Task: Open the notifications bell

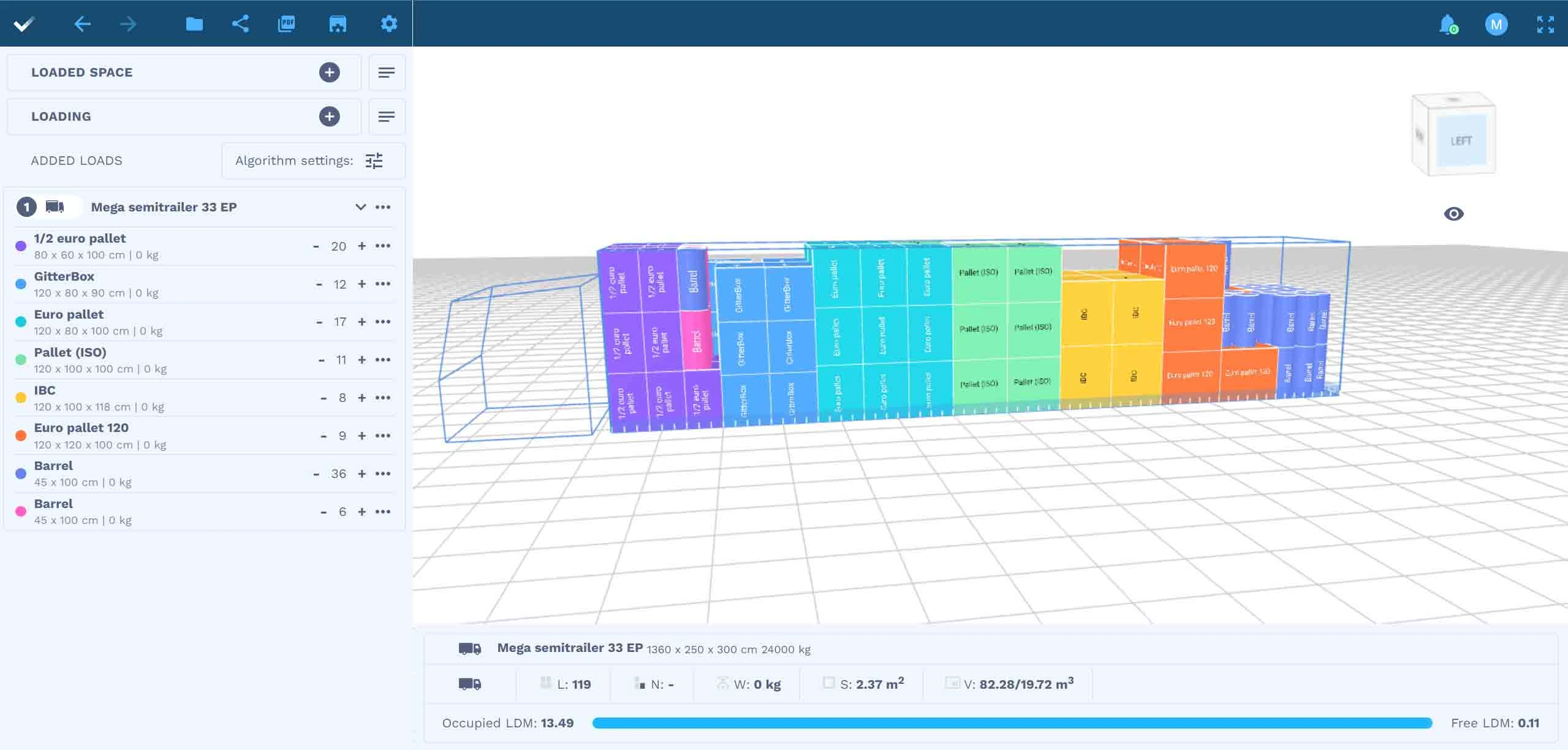Action: (1447, 25)
